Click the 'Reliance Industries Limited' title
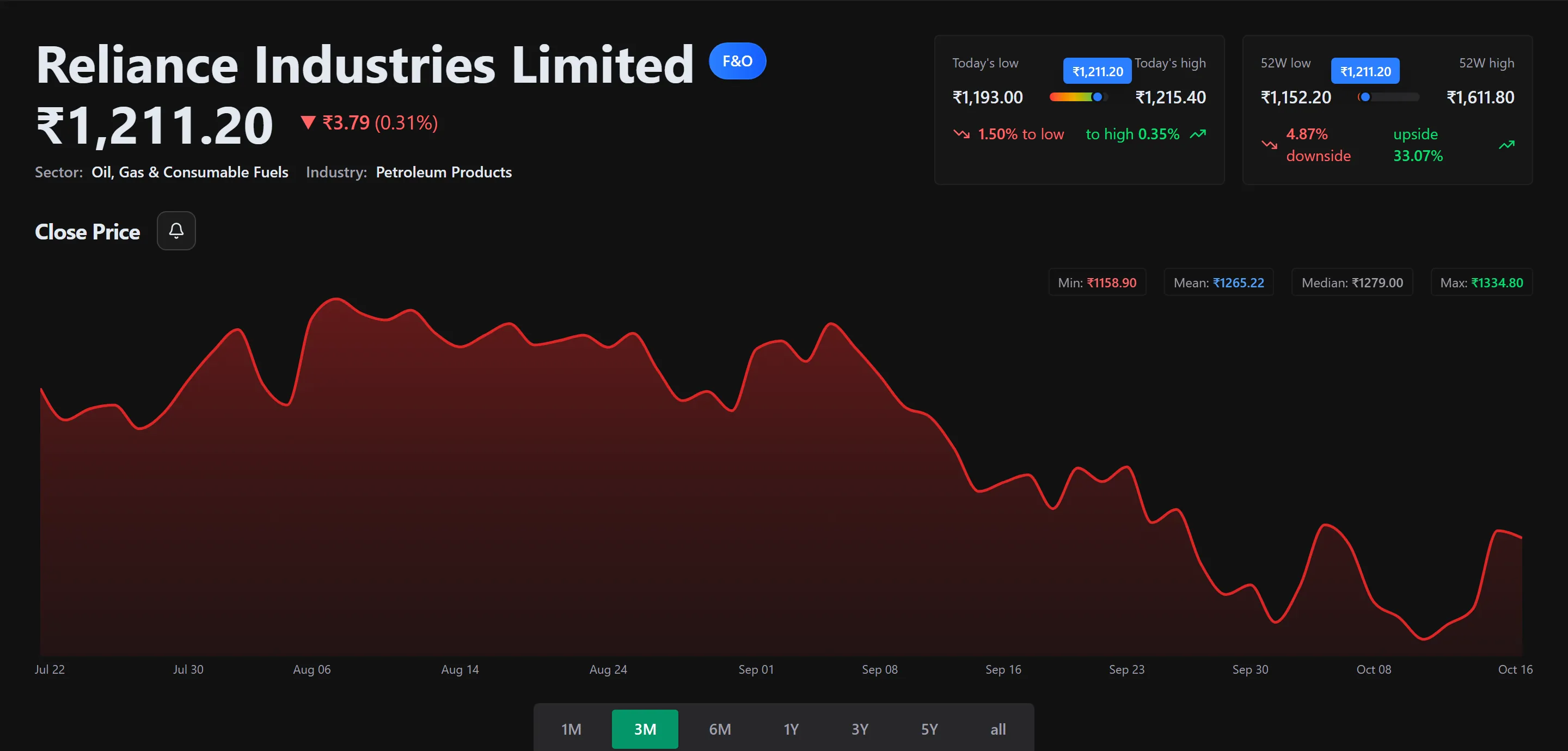Screen dimensions: 1568x751 point(365,65)
